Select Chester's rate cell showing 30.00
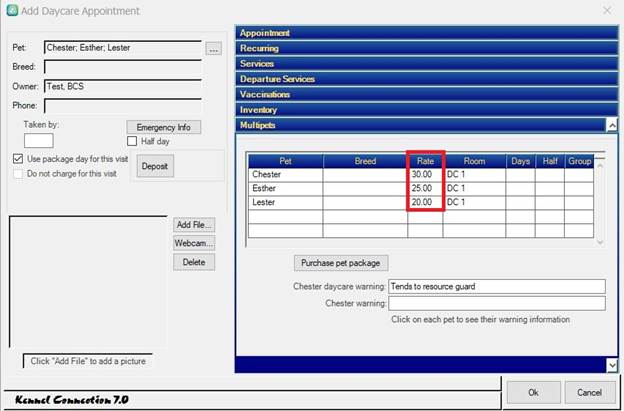Screen dimensions: 624x411 click(425, 174)
